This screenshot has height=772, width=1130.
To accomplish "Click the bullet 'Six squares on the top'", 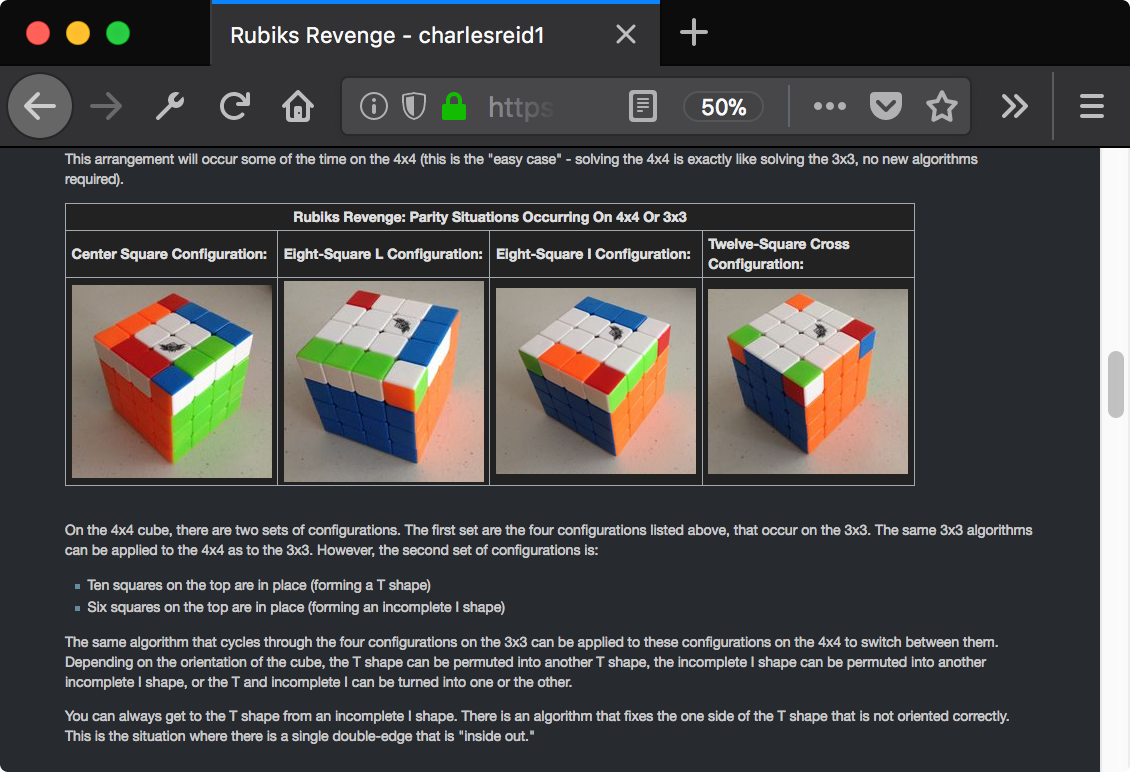I will tap(295, 607).
